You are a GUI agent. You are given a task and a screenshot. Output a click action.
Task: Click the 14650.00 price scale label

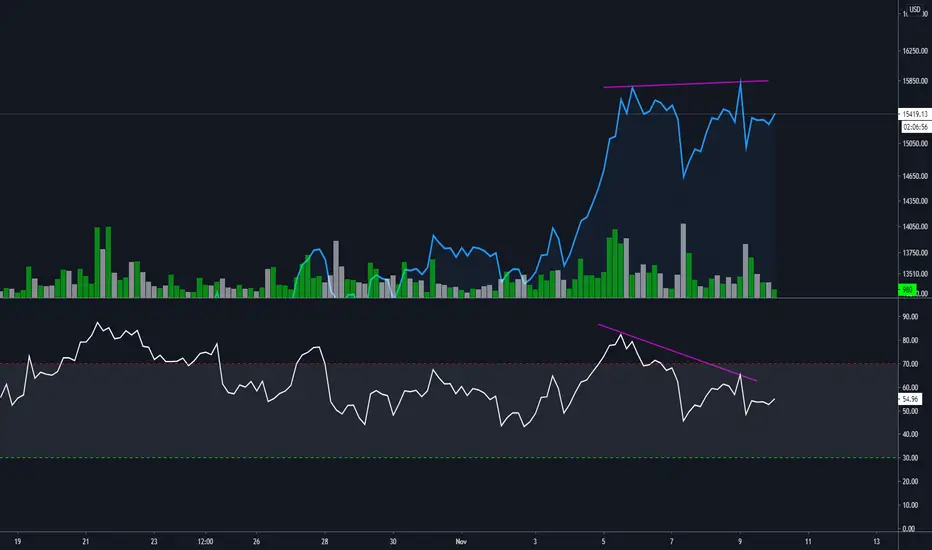pyautogui.click(x=915, y=176)
